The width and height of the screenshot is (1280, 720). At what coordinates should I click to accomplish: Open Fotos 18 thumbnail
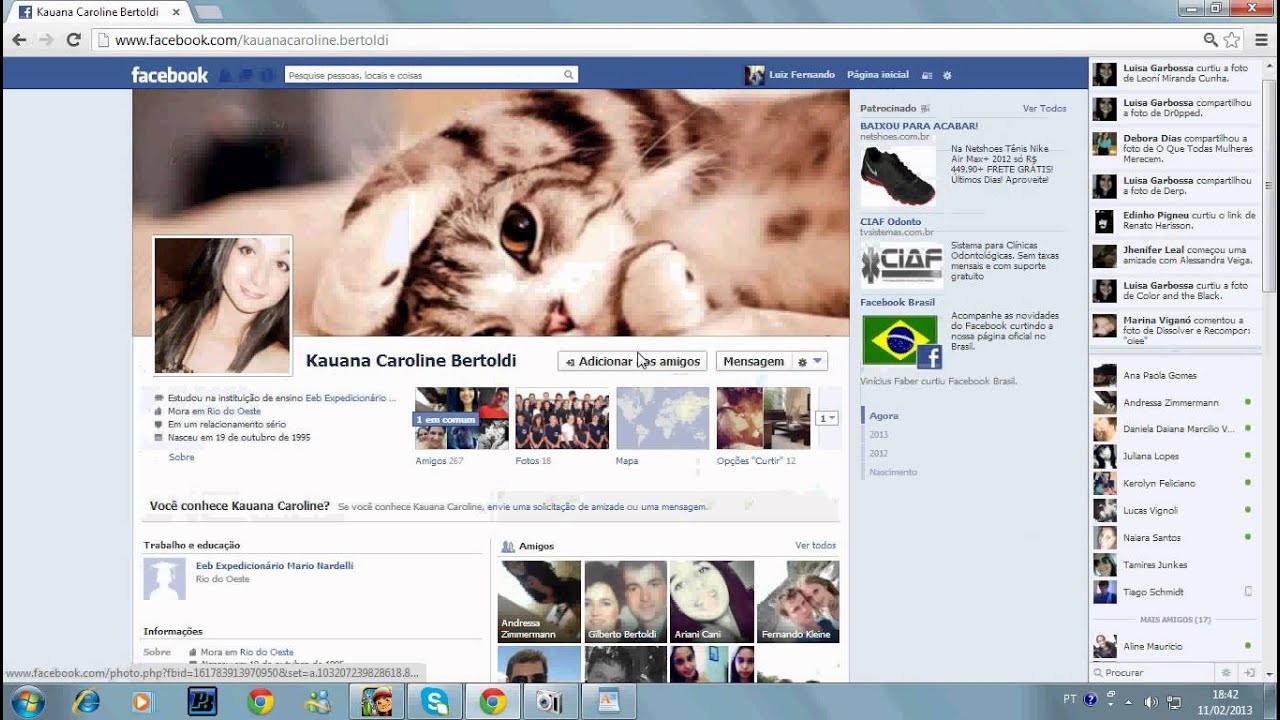pos(562,418)
